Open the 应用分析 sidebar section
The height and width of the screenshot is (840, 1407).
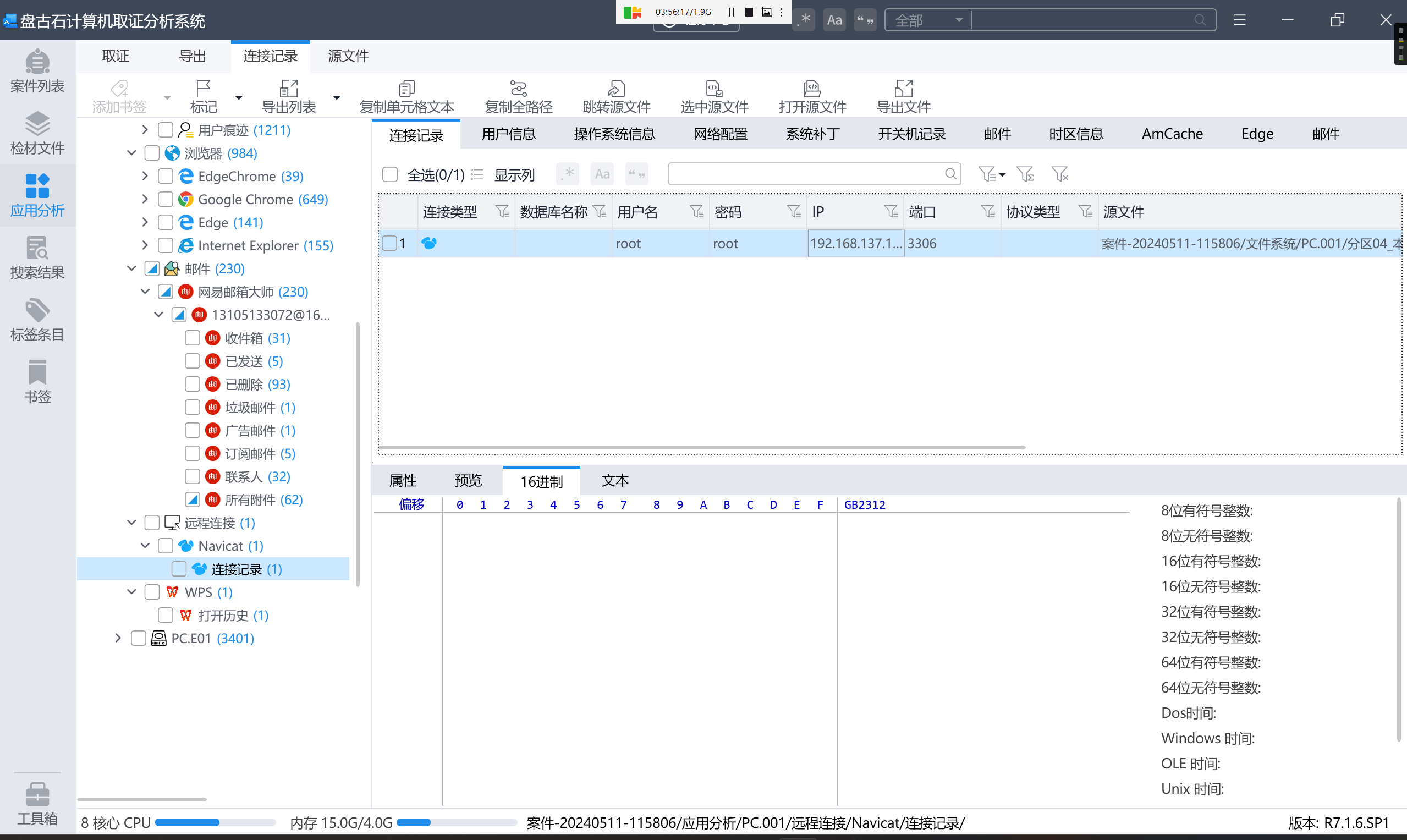(37, 195)
